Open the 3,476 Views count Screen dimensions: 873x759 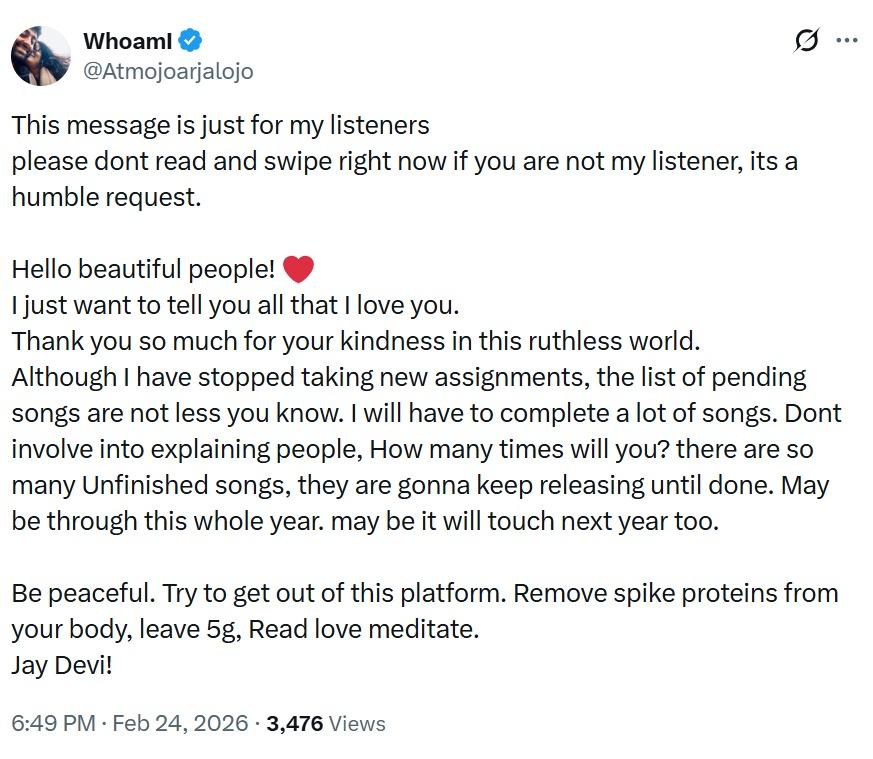(295, 723)
